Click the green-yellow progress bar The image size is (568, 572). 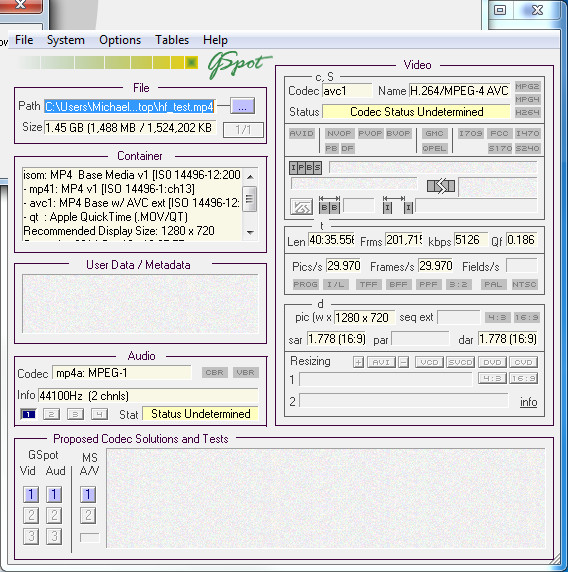107,62
